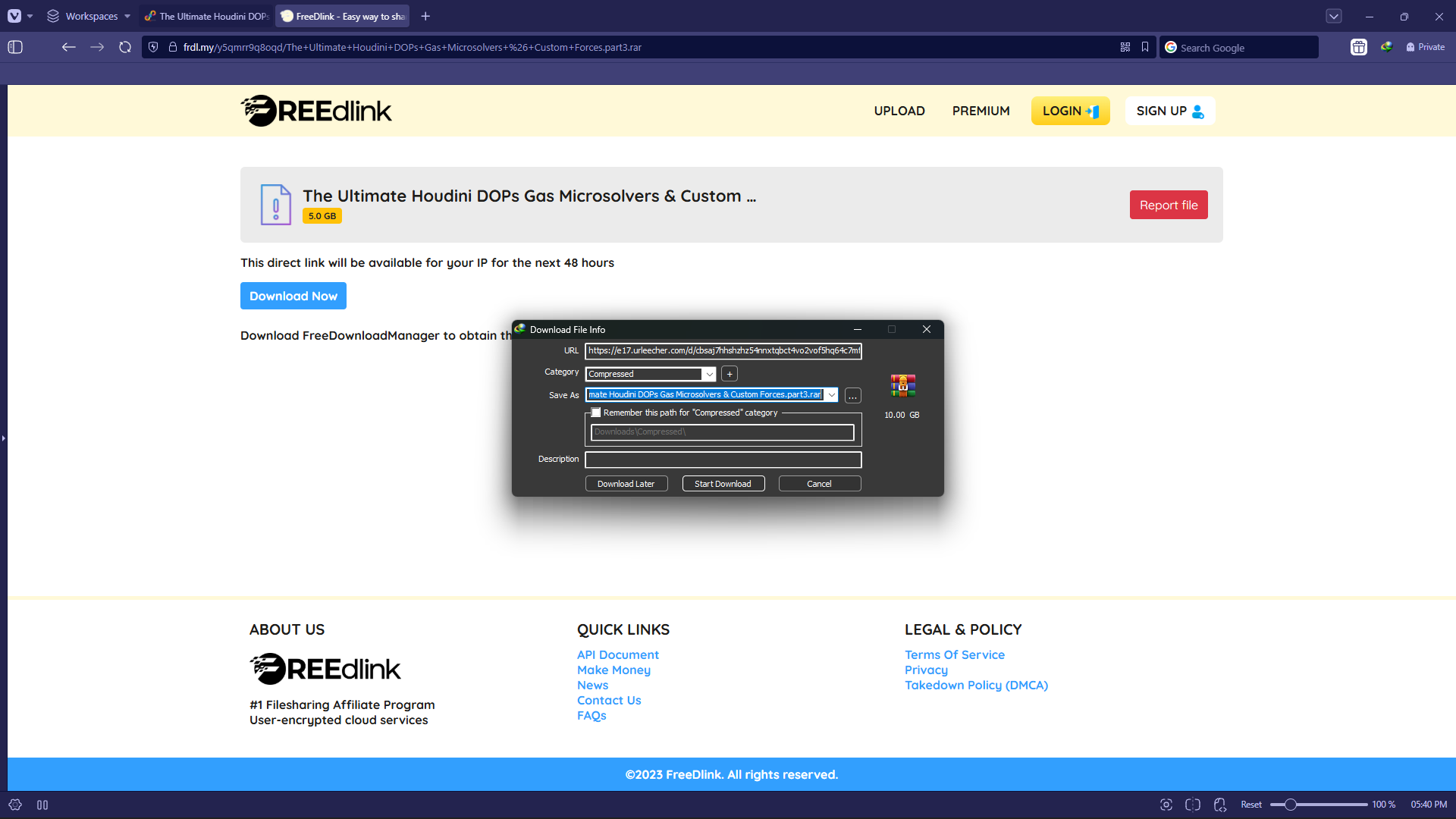Click the Search Google field
Image resolution: width=1456 pixels, height=819 pixels.
point(1238,47)
